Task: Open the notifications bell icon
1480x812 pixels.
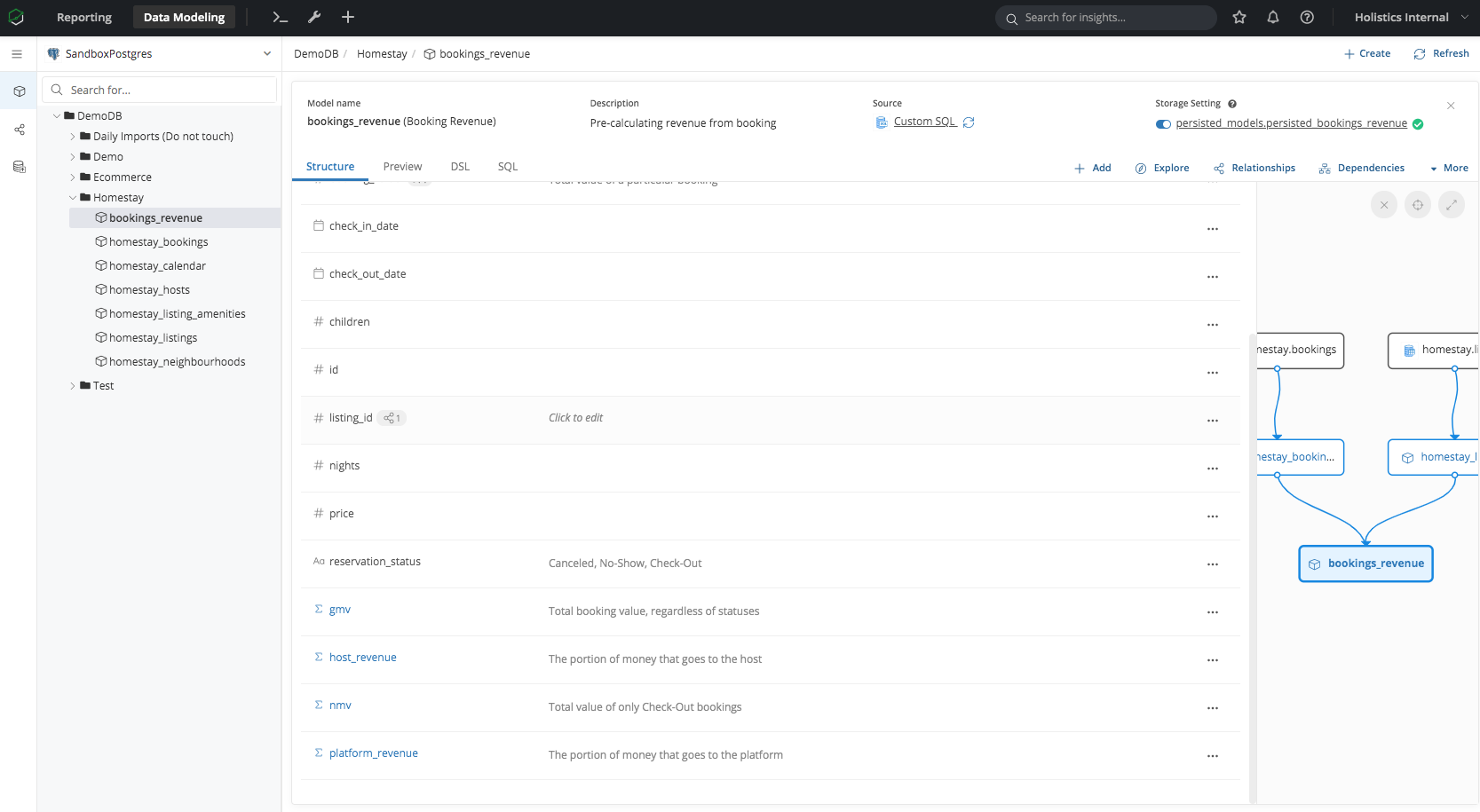Action: coord(1272,17)
